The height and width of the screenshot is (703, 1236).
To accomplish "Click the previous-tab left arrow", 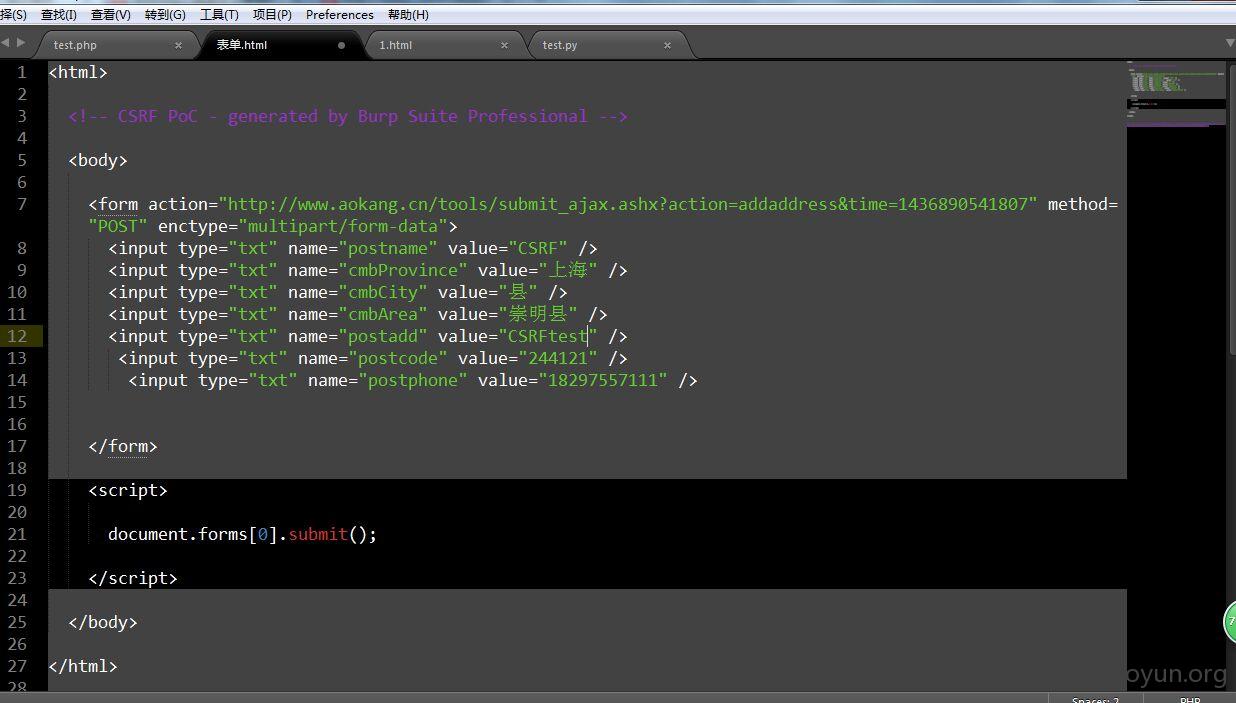I will click(x=5, y=42).
